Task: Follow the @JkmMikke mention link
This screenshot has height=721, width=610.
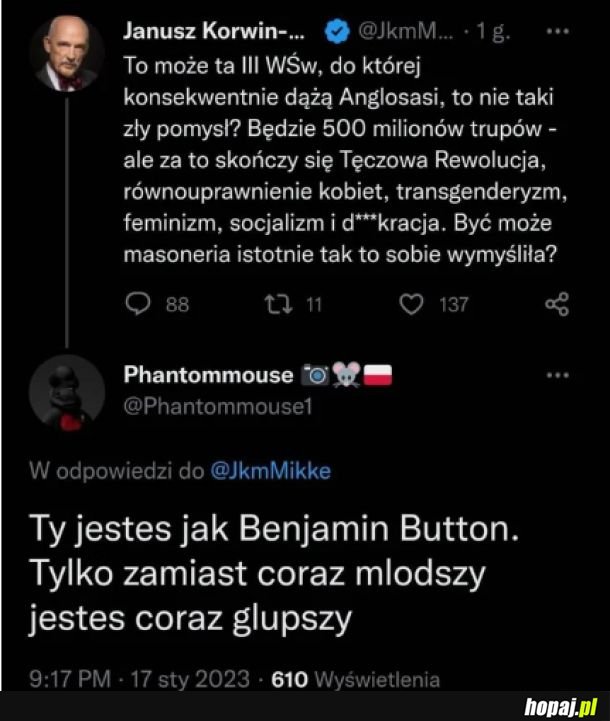Action: [x=272, y=472]
